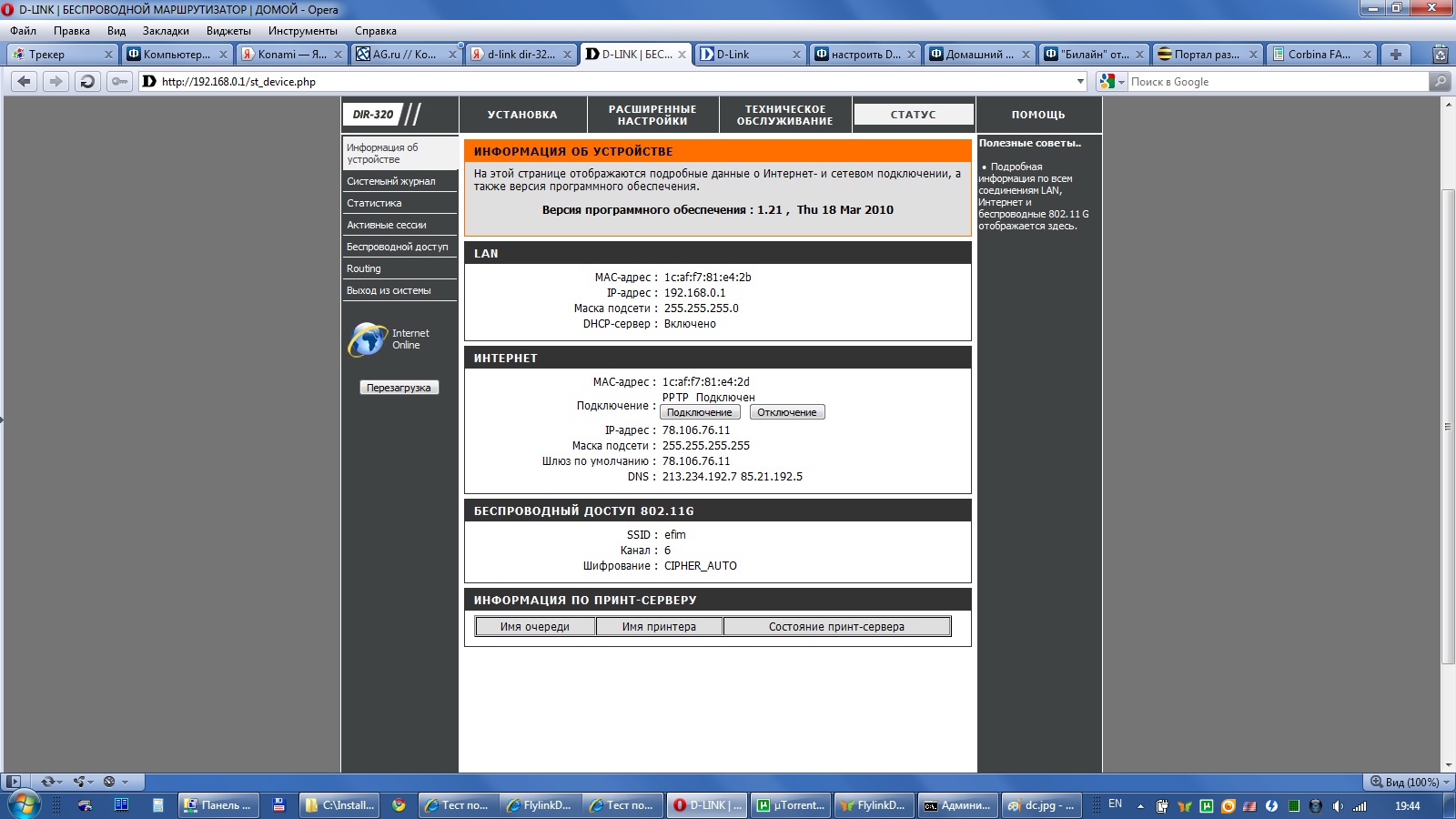
Task: Click the Состояние принт-сервера column header
Action: tap(836, 627)
